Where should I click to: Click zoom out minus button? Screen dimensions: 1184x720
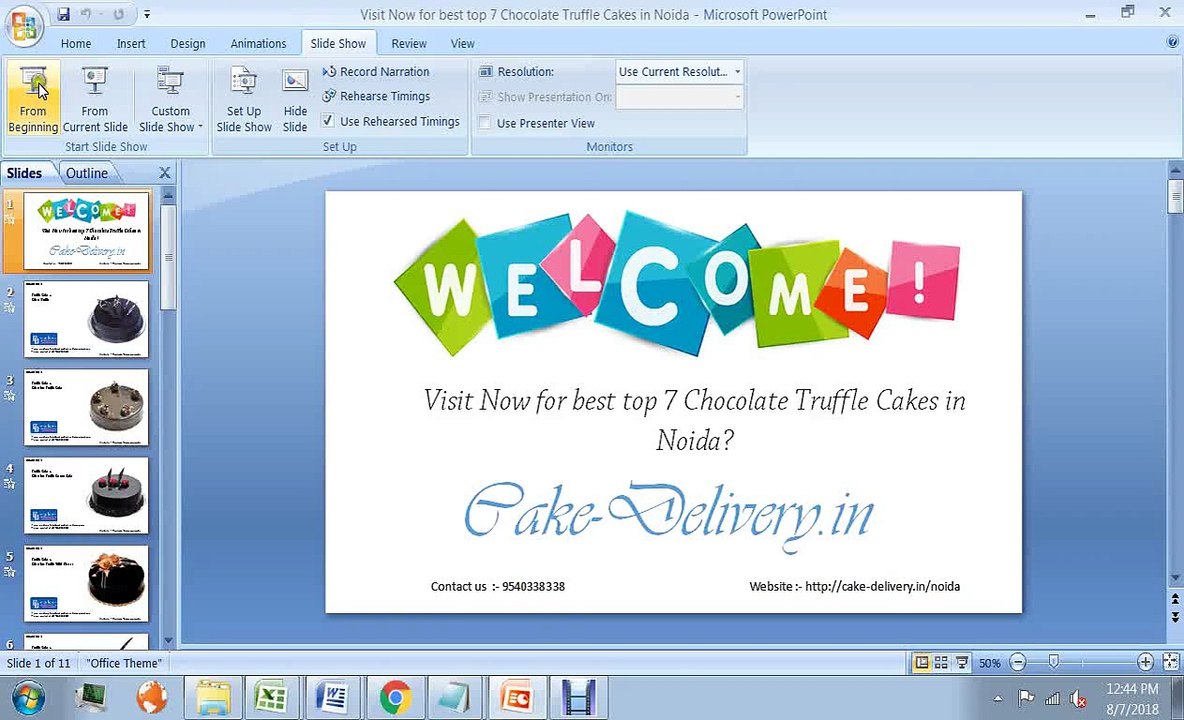[x=1018, y=663]
